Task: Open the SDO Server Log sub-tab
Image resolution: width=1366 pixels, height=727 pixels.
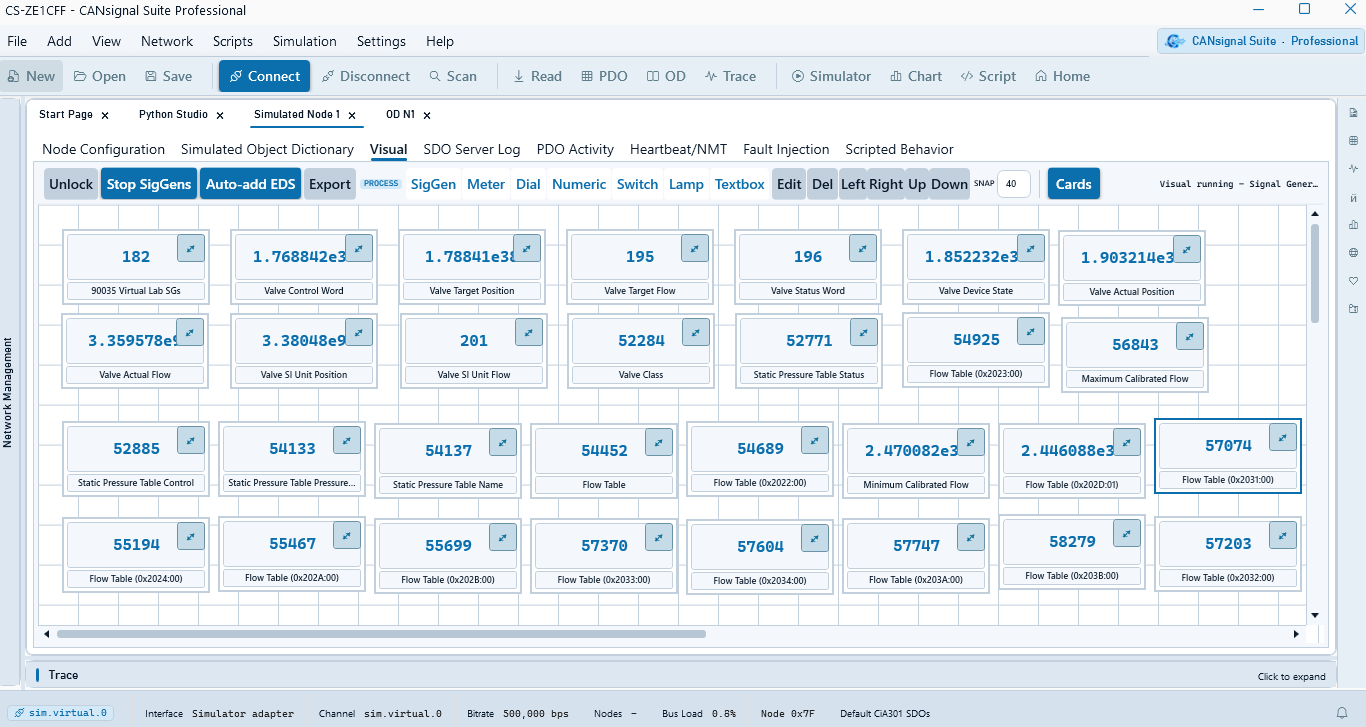Action: click(x=472, y=149)
